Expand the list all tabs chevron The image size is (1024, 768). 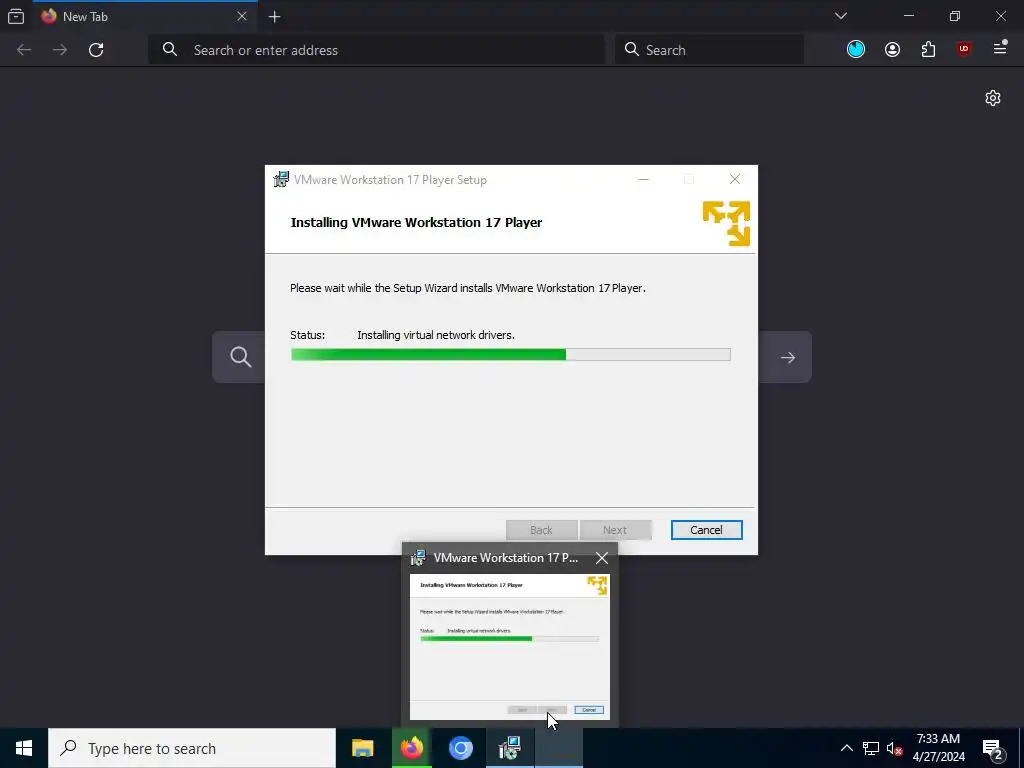[841, 16]
